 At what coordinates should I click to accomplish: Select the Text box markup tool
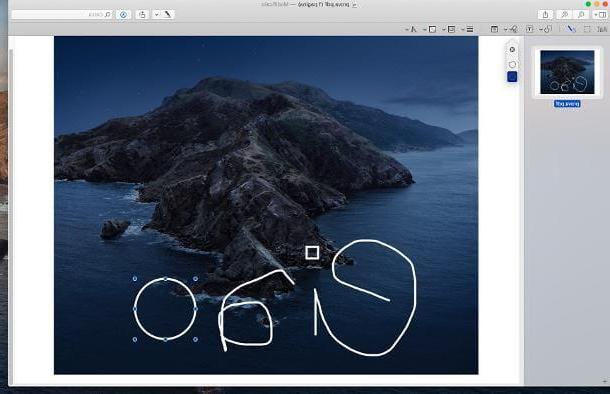(529, 29)
